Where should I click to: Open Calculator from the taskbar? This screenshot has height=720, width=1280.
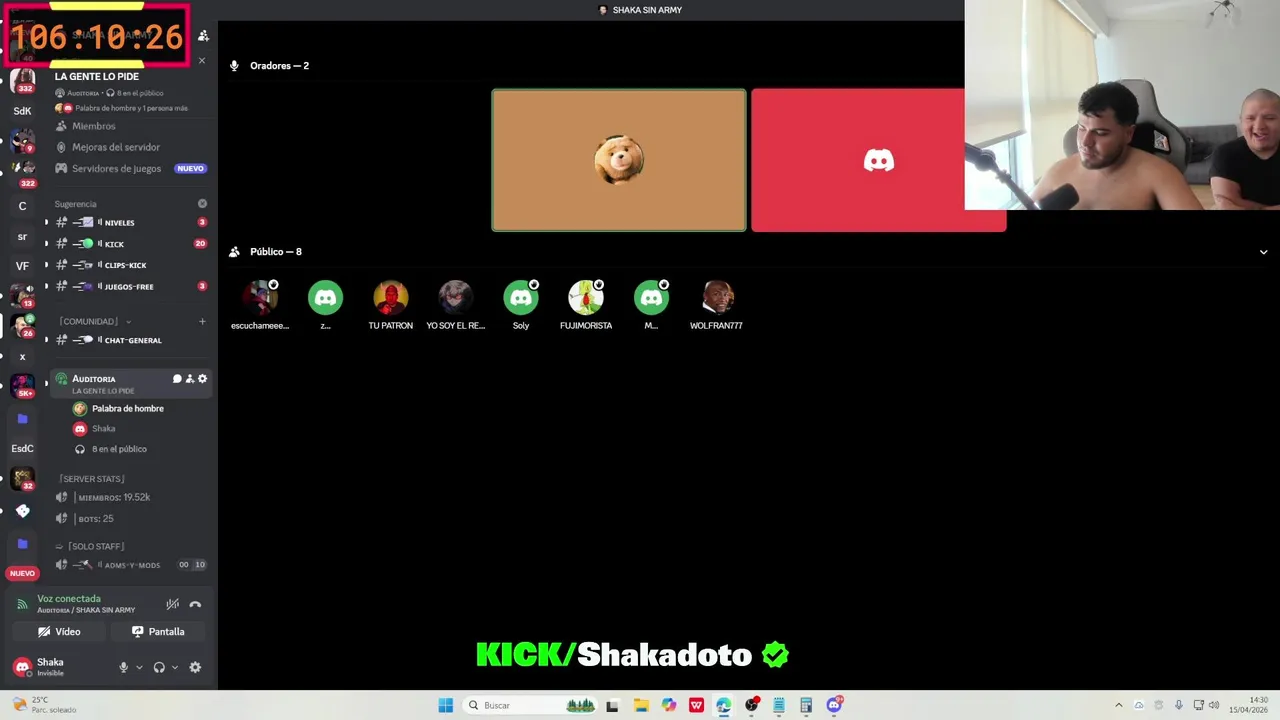(x=806, y=705)
